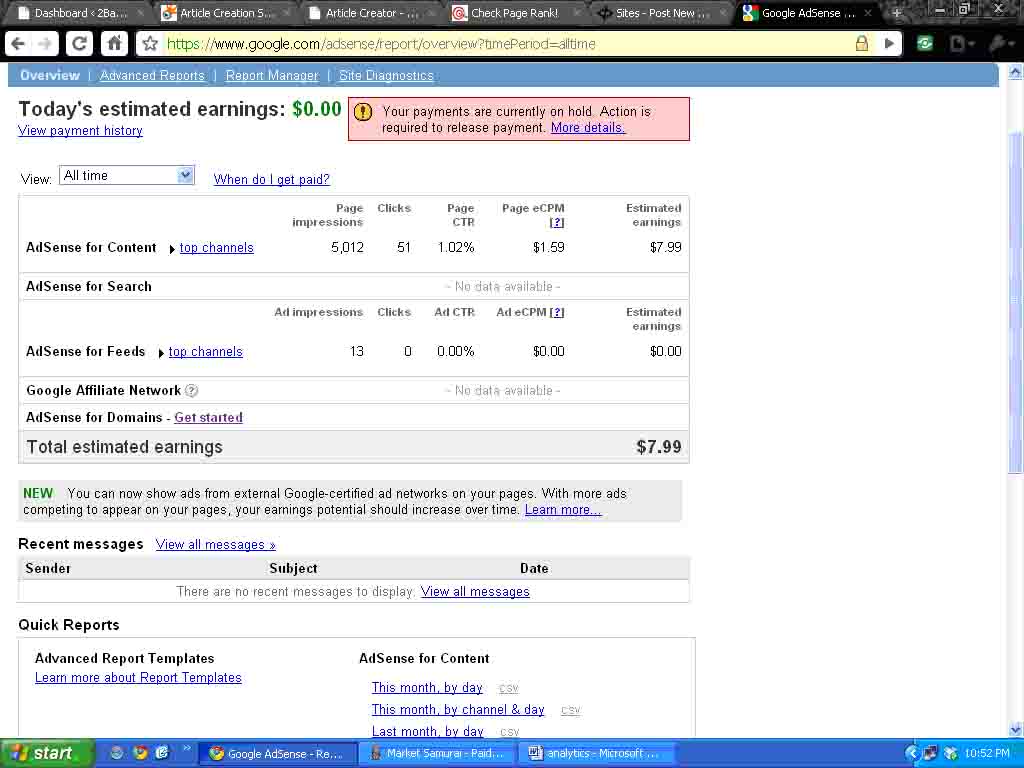
Task: Bookmark page with star icon
Action: [150, 44]
